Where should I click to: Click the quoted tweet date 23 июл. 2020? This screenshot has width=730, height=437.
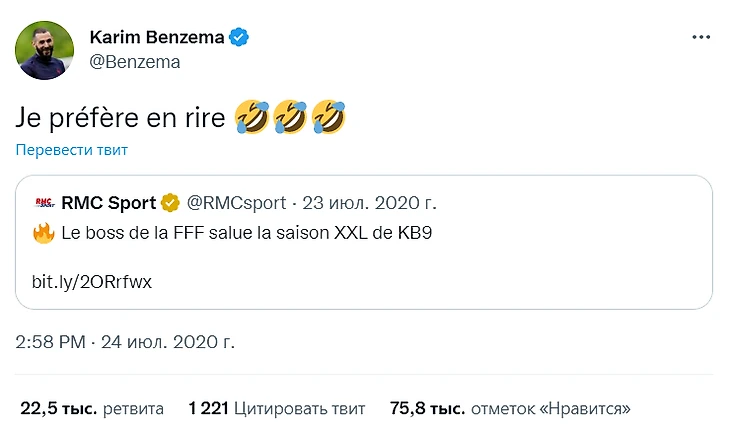(x=369, y=203)
